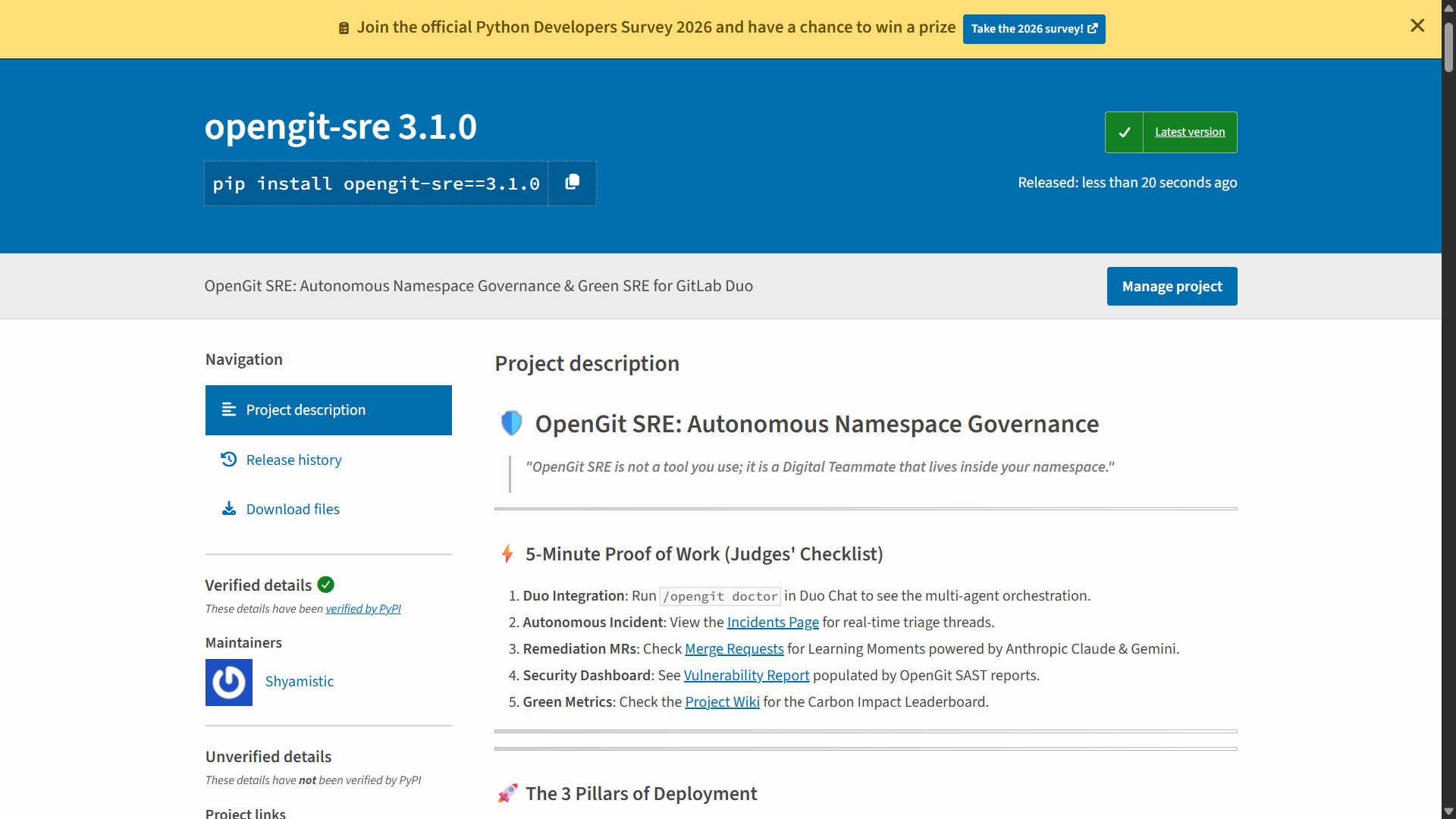Follow the verified by PyPI link
Screen dimensions: 1456x819
point(363,609)
